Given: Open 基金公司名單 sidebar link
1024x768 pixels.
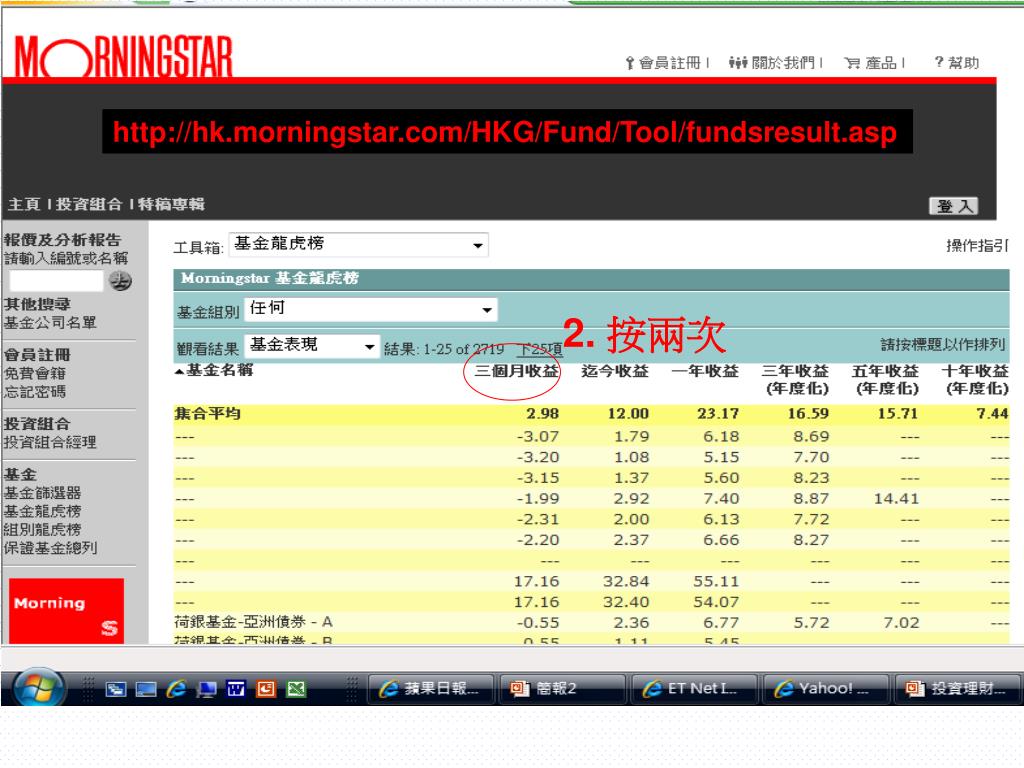Looking at the screenshot, I should coord(50,323).
